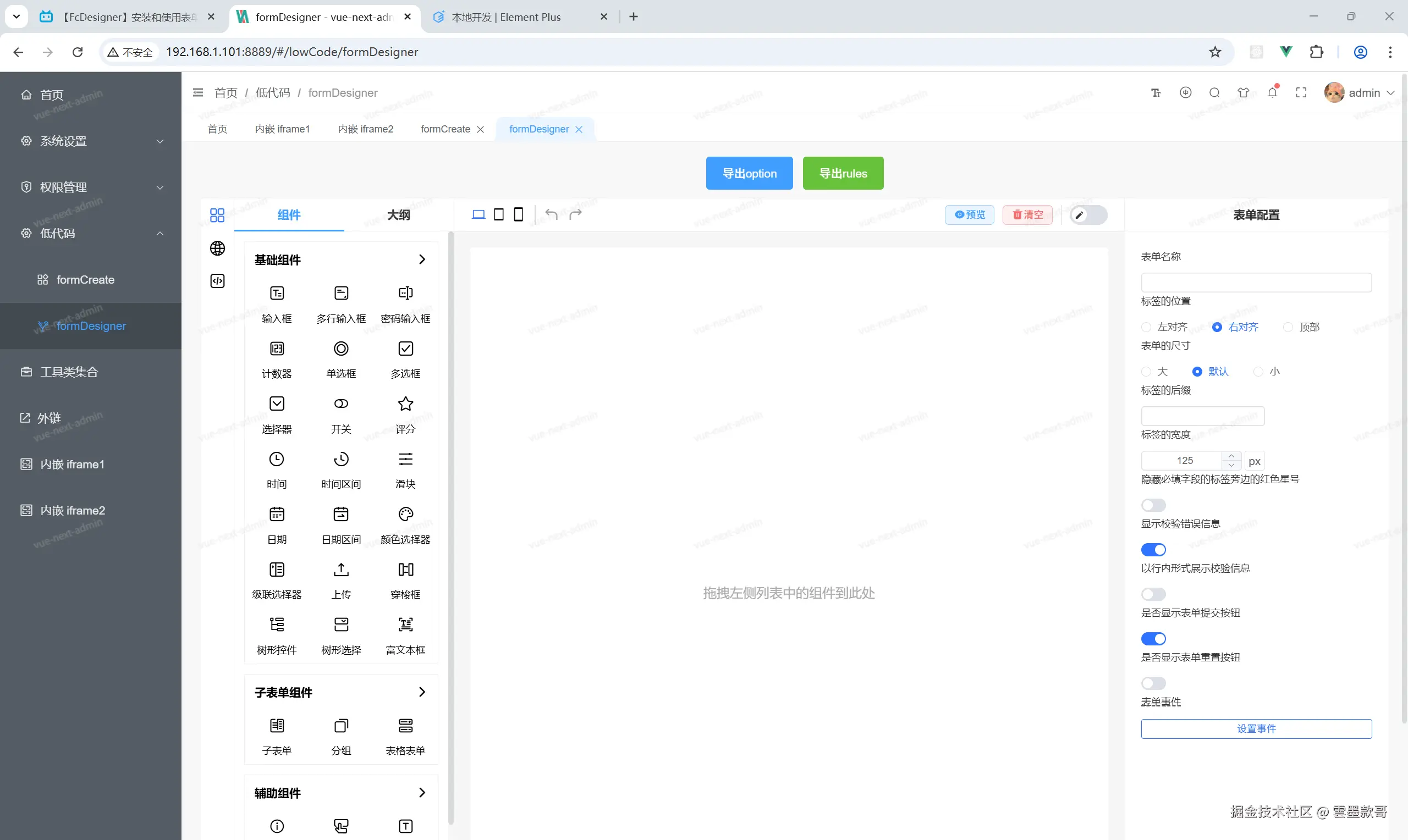Collapse the 基础组件 section

[x=421, y=259]
